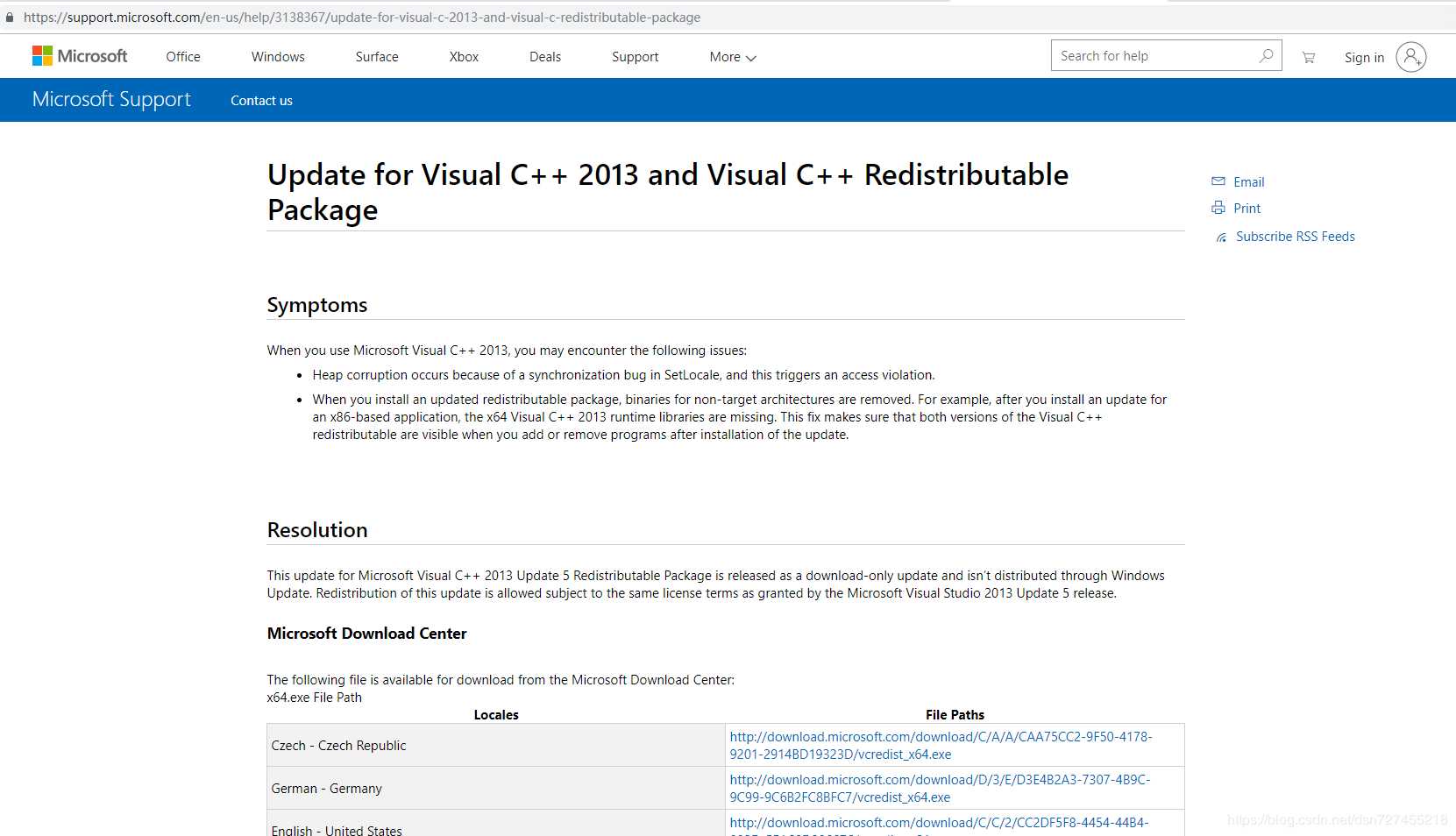
Task: Open the Deals menu item
Action: coord(545,57)
